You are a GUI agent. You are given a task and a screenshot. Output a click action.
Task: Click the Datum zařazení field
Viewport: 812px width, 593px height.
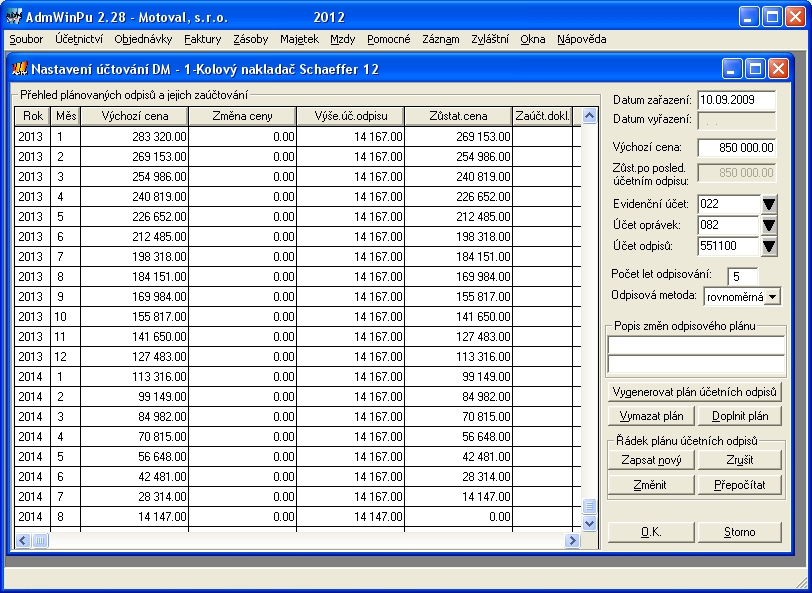(737, 100)
